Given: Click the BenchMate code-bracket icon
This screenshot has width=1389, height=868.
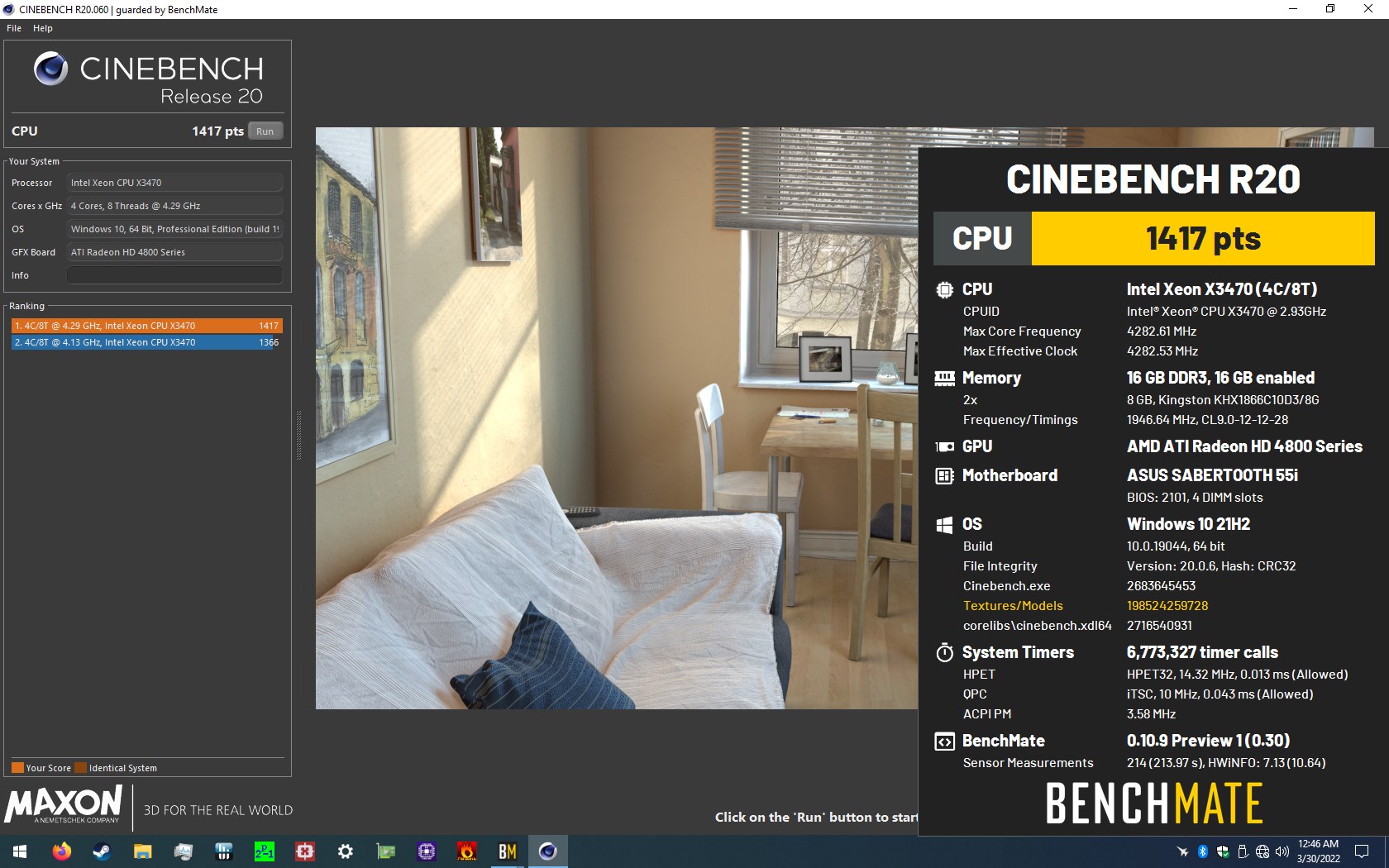Looking at the screenshot, I should point(944,742).
